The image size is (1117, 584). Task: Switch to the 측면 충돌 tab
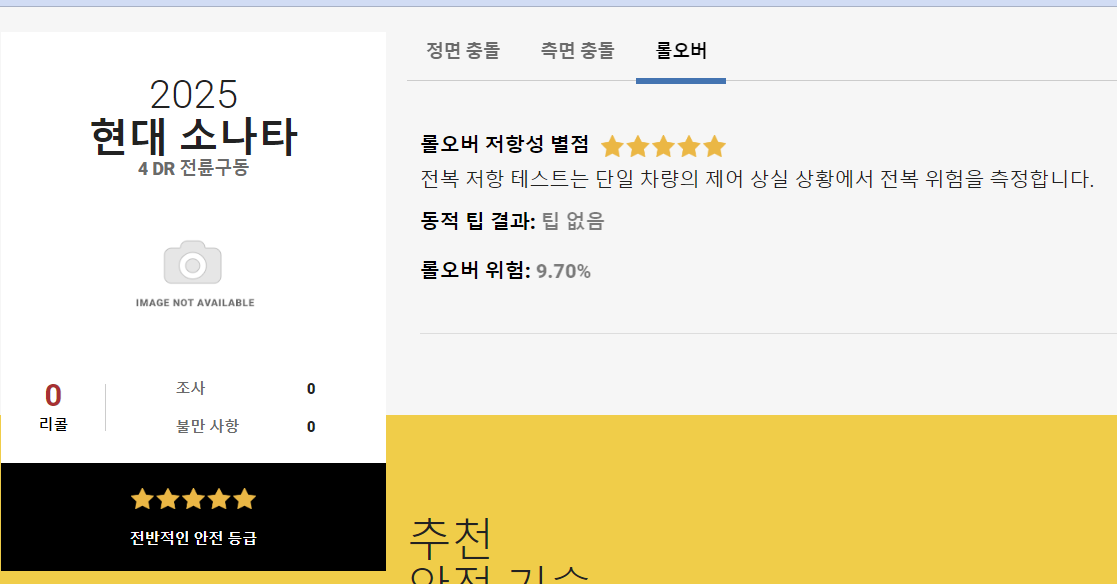coord(577,51)
